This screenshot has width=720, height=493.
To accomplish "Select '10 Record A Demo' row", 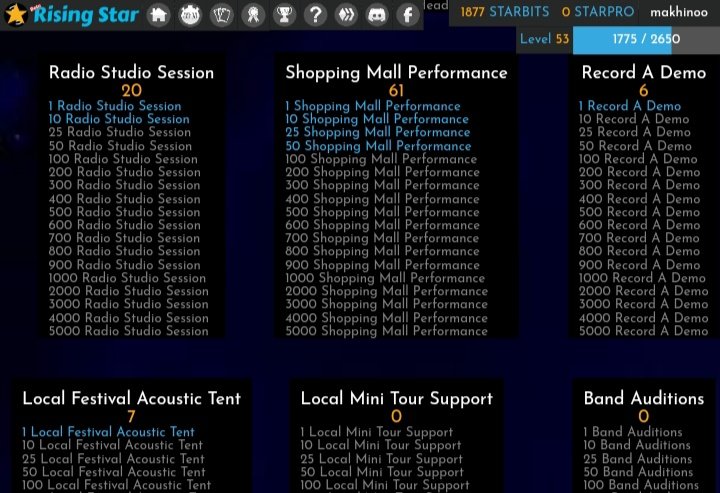I will point(634,119).
